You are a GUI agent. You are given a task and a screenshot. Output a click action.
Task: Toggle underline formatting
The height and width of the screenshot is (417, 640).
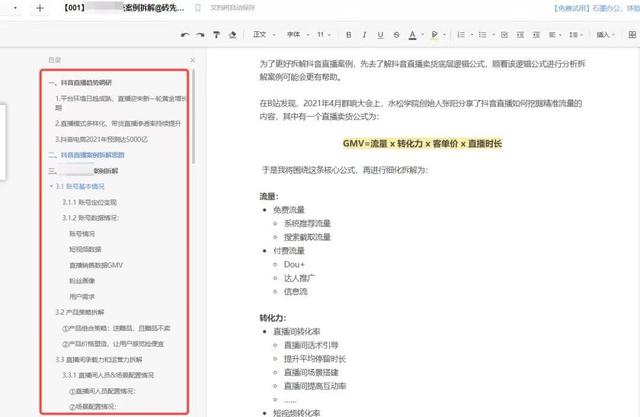[x=380, y=35]
